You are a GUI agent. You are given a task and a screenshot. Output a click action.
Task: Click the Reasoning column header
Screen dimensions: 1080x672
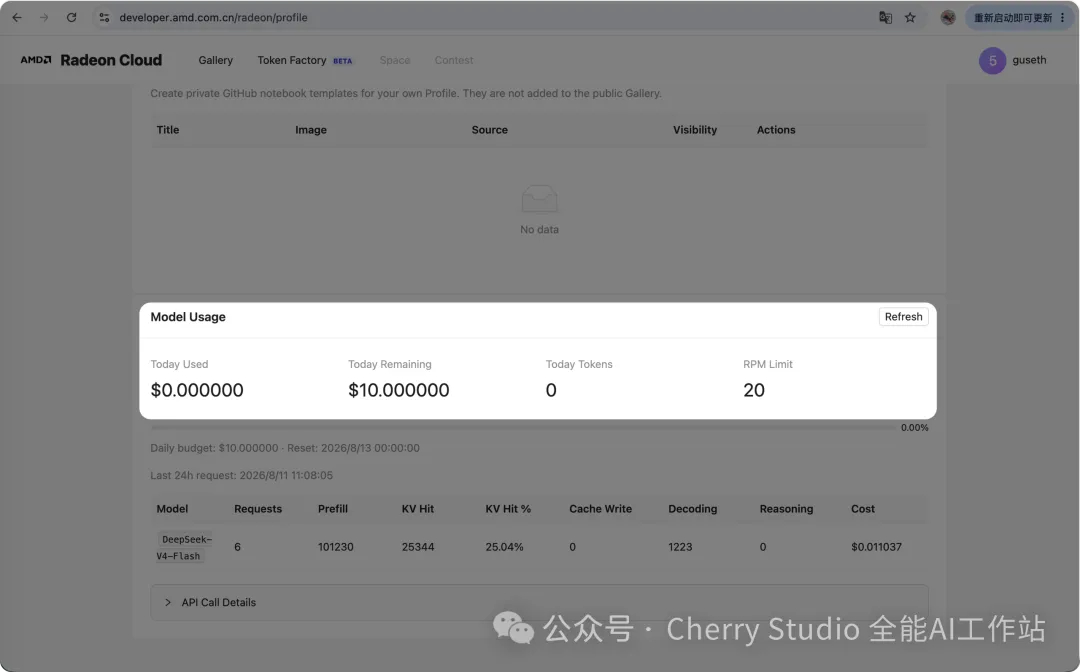pyautogui.click(x=786, y=509)
